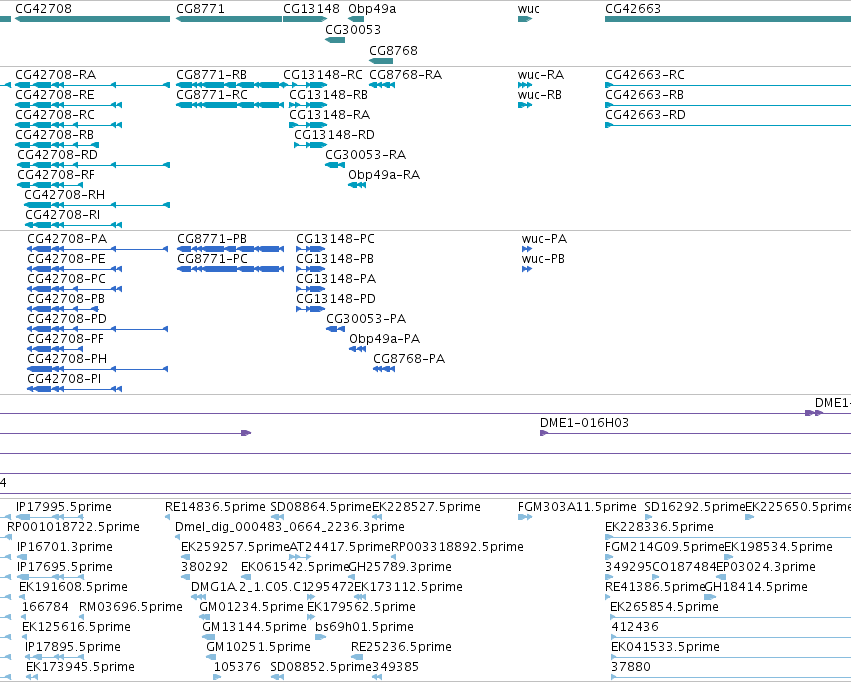Image resolution: width=851 pixels, height=682 pixels.
Task: Select EST EK041533.5prime
Action: click(665, 647)
